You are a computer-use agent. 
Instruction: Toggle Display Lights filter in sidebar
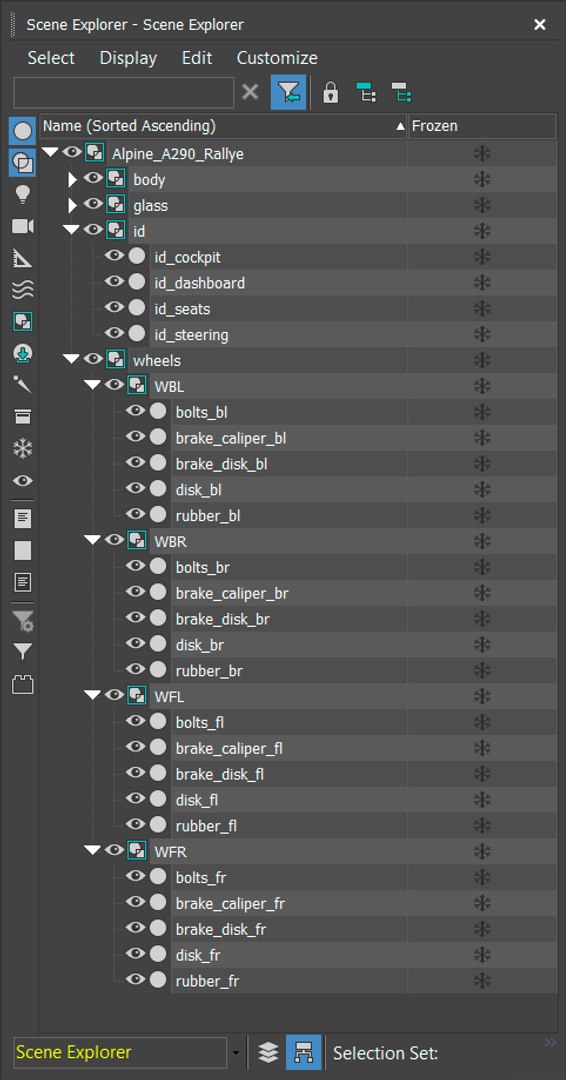(x=23, y=194)
